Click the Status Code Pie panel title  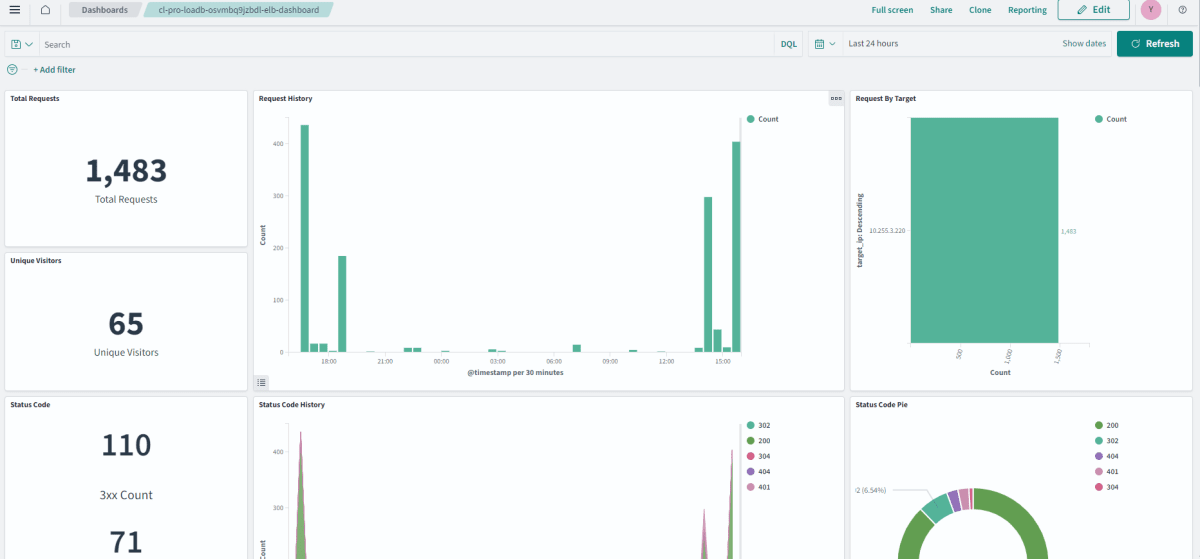click(x=882, y=404)
